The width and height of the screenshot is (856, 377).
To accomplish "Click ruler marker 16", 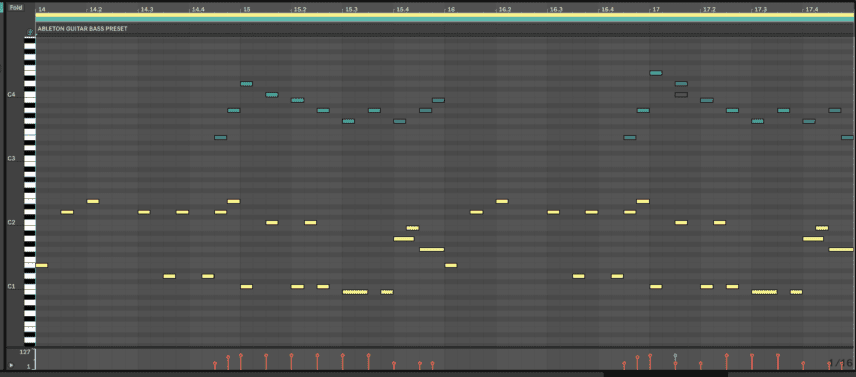I will (451, 9).
